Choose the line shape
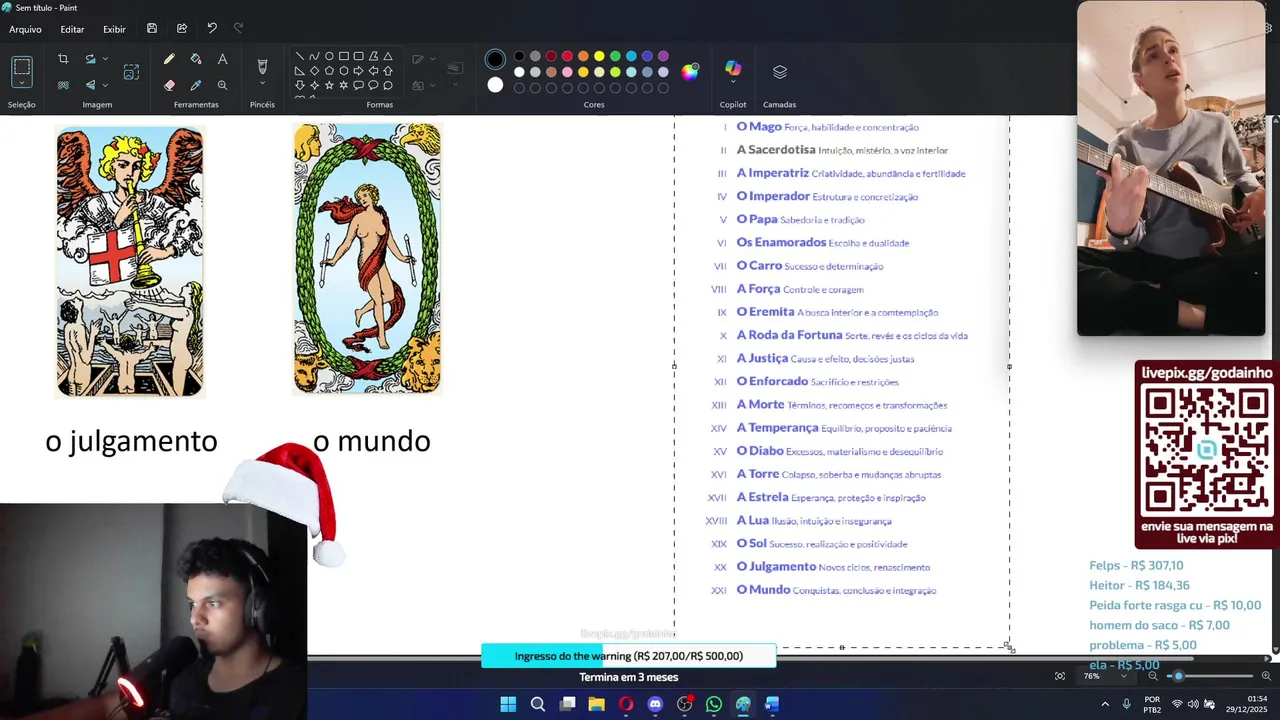The width and height of the screenshot is (1280, 720). (x=299, y=56)
